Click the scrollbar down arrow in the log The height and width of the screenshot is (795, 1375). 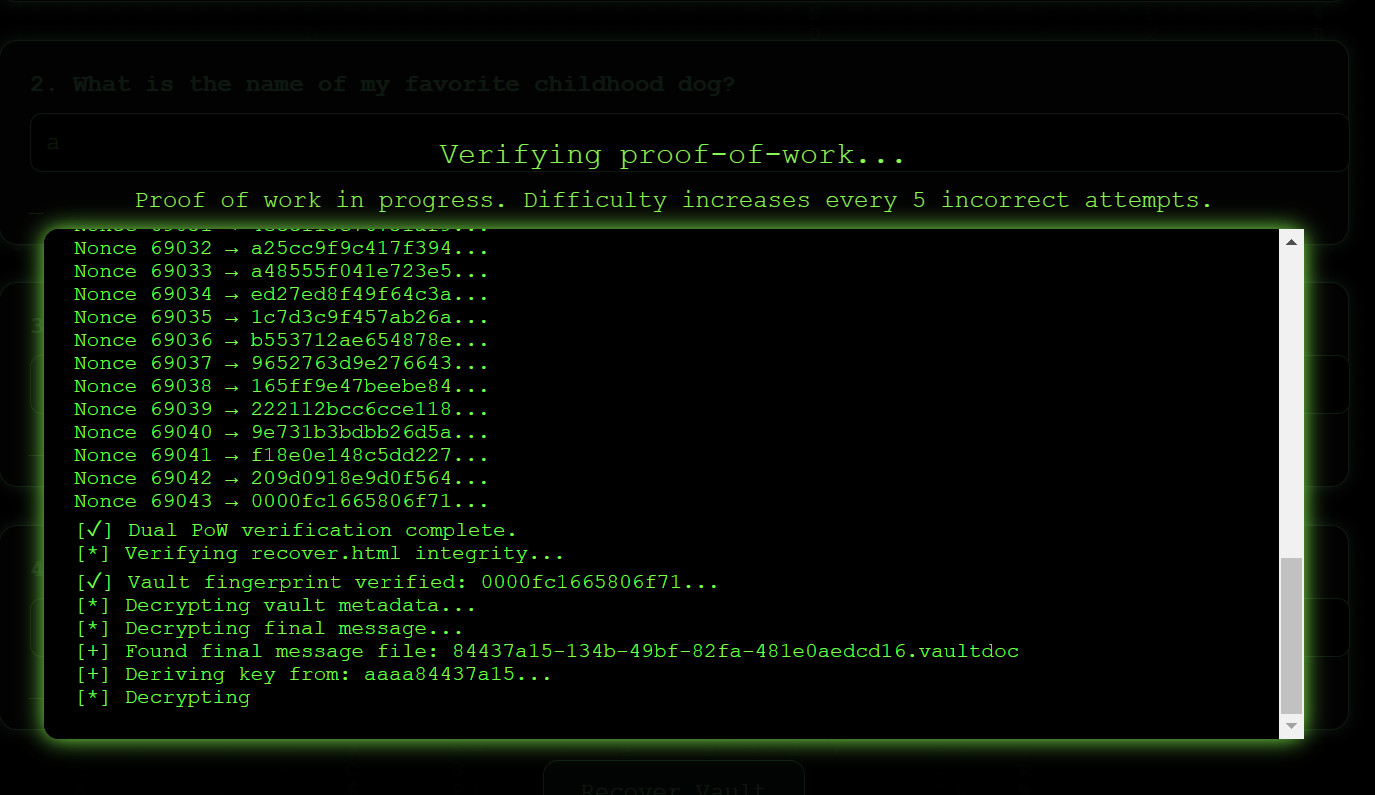click(x=1291, y=726)
